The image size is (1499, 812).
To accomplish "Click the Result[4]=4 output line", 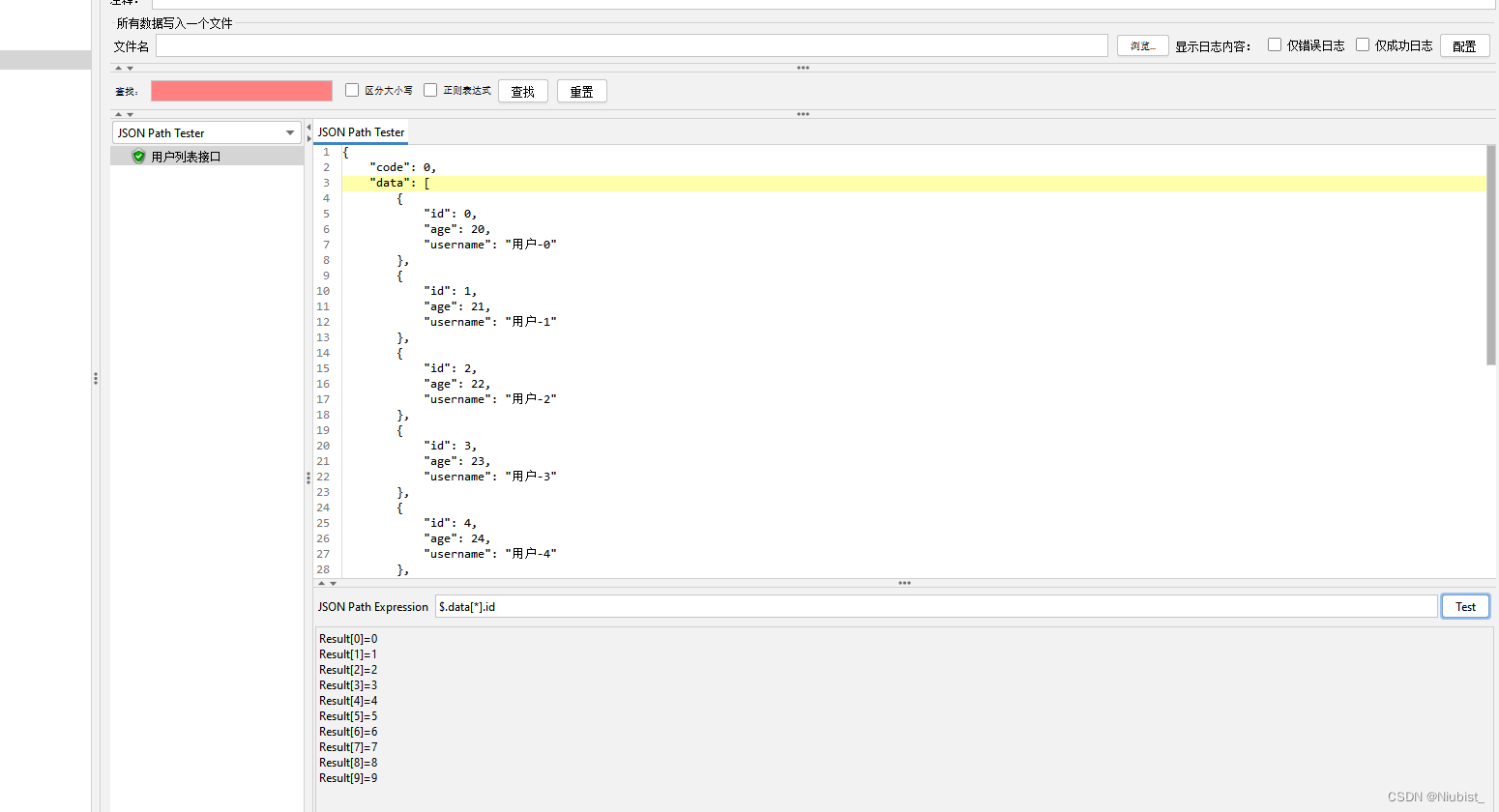I will (x=348, y=701).
